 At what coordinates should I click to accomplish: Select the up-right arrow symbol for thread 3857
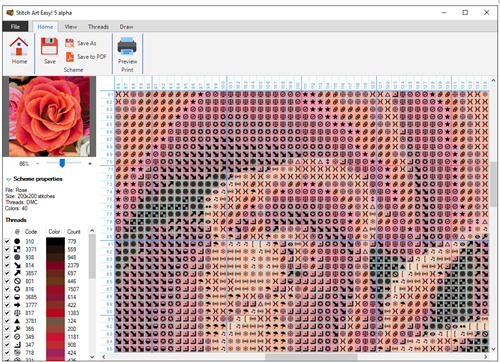coord(17,273)
